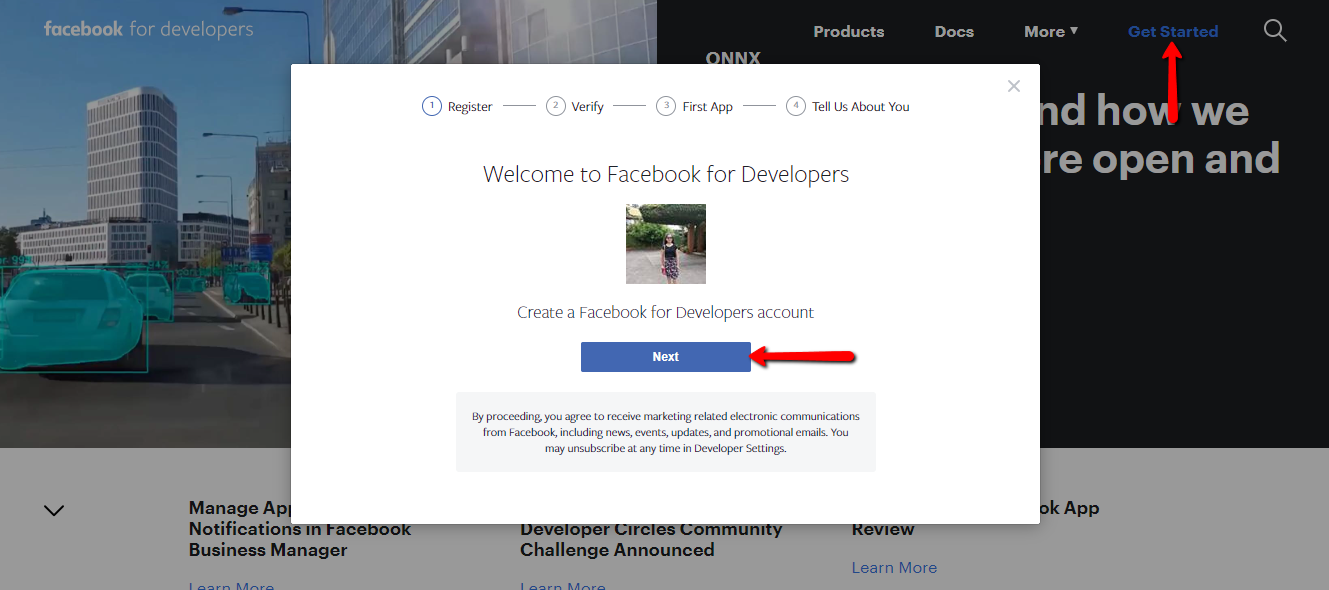Click the profile photo thumbnail

point(666,244)
